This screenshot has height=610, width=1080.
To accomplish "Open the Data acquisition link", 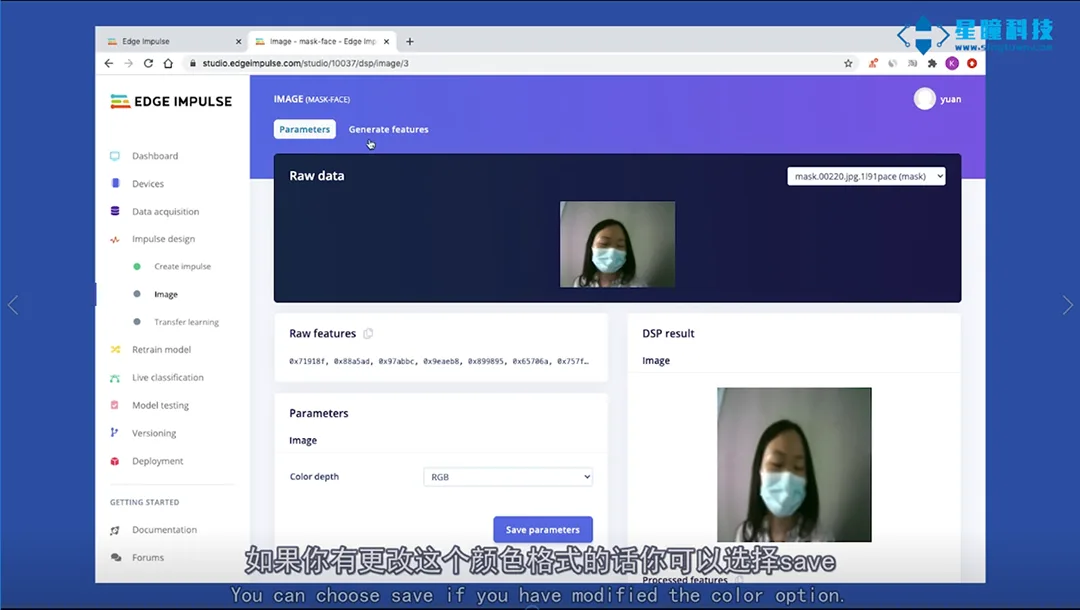I will click(x=165, y=211).
